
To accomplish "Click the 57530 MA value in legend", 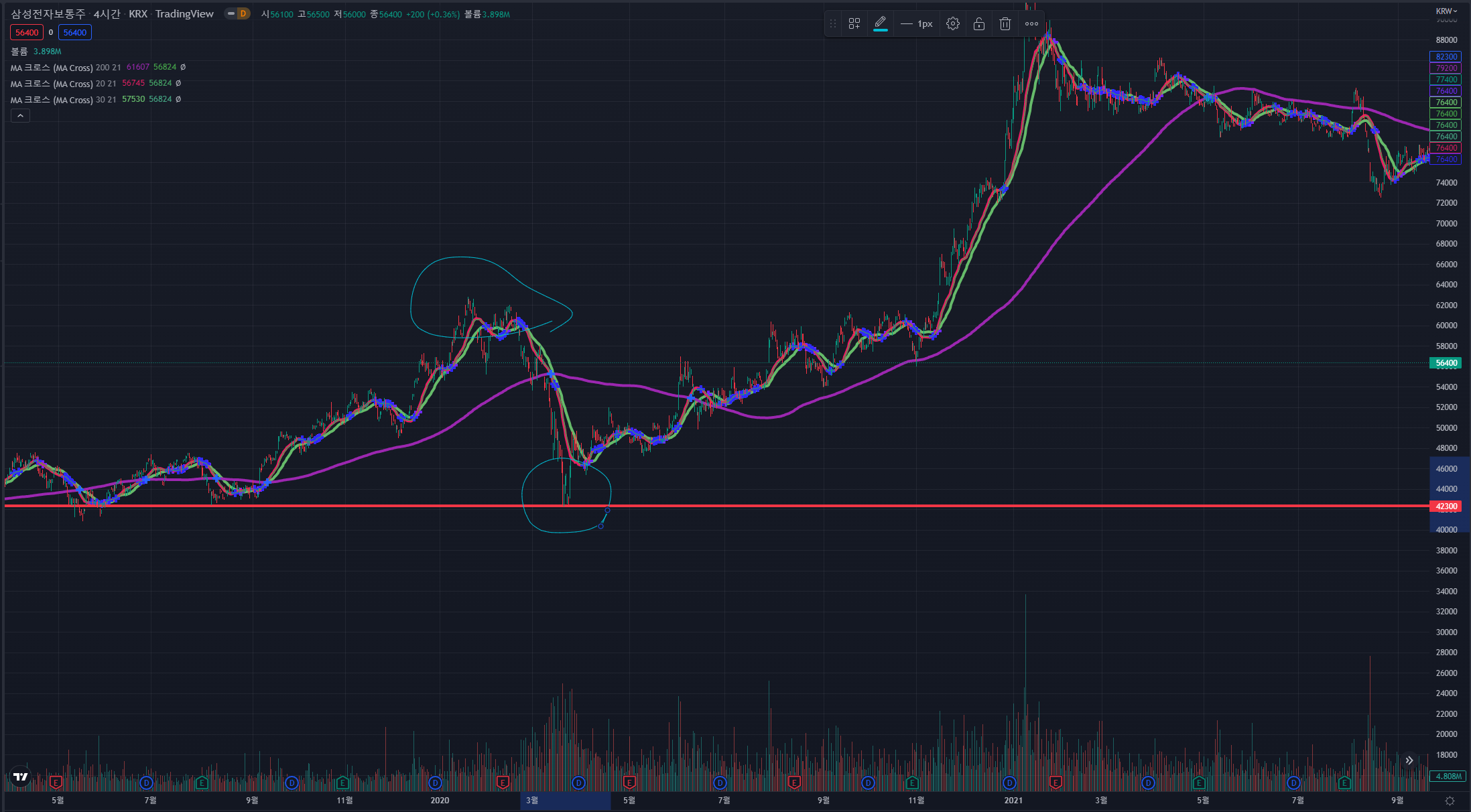I will pyautogui.click(x=133, y=99).
